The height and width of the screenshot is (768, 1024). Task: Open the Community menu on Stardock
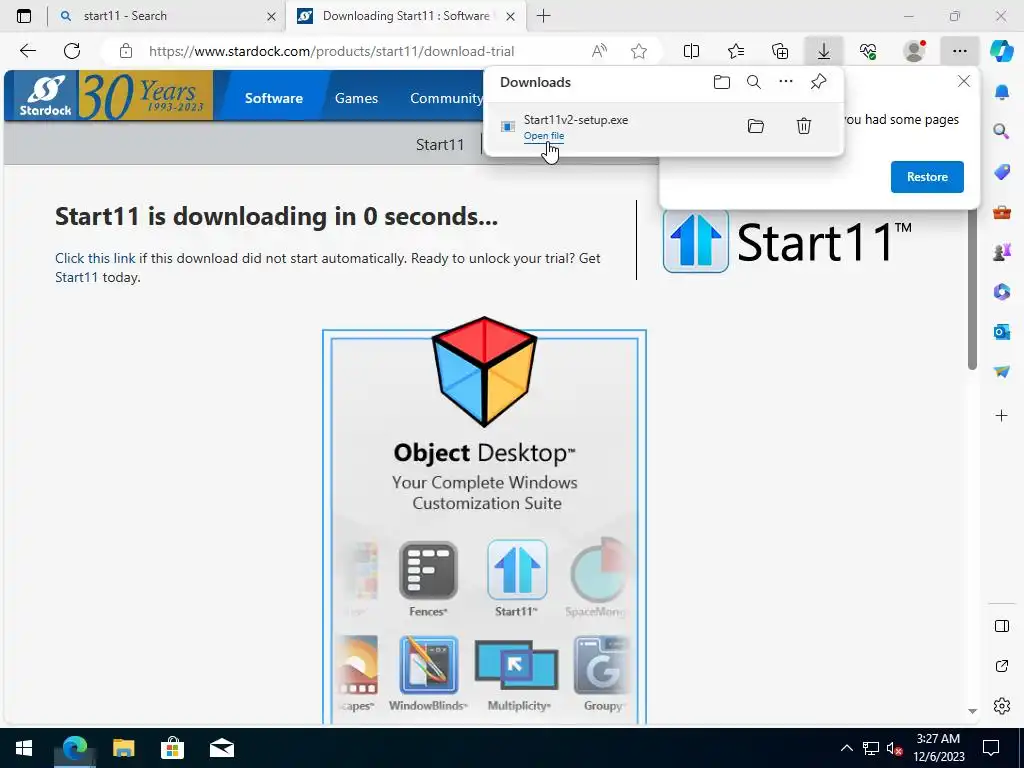click(446, 98)
